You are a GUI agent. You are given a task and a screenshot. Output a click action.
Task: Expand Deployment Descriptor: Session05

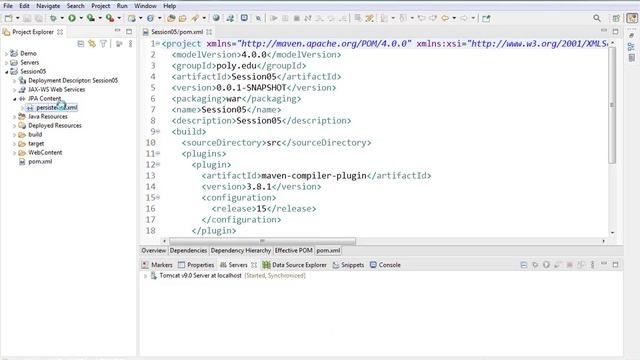(14, 80)
